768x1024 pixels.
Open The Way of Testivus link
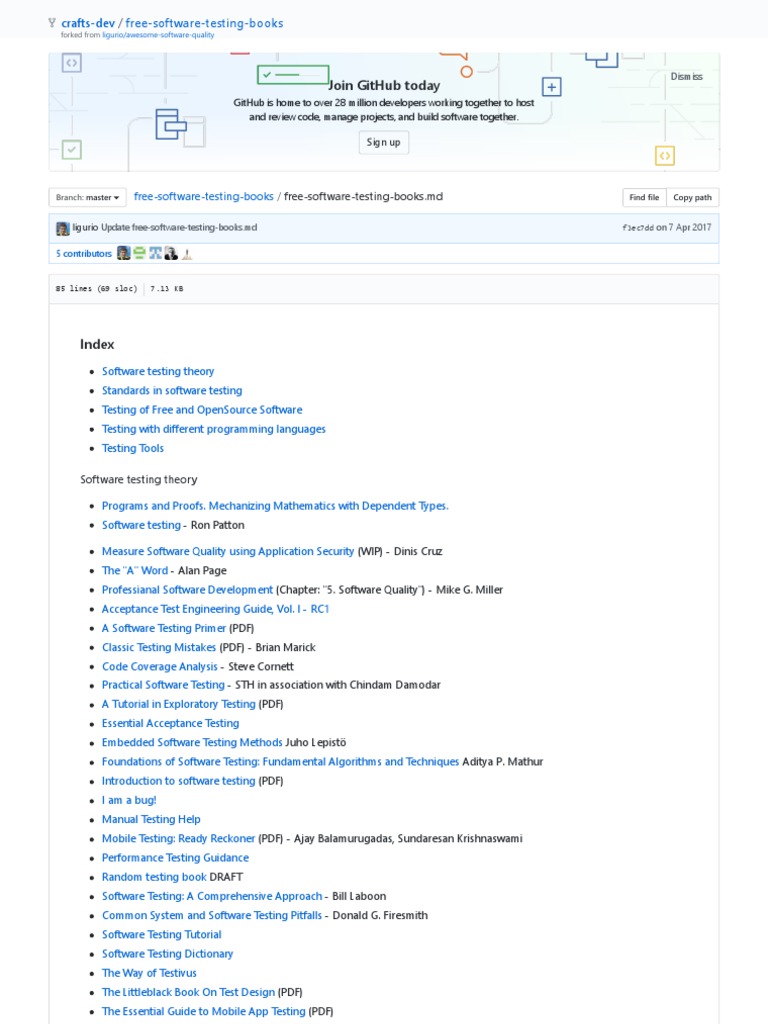coord(149,973)
